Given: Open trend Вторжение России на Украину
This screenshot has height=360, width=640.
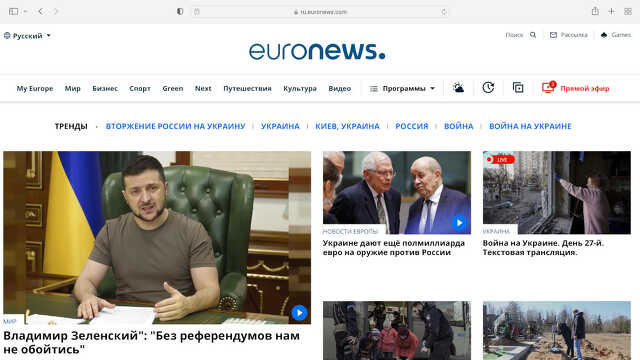Looking at the screenshot, I should [x=176, y=127].
